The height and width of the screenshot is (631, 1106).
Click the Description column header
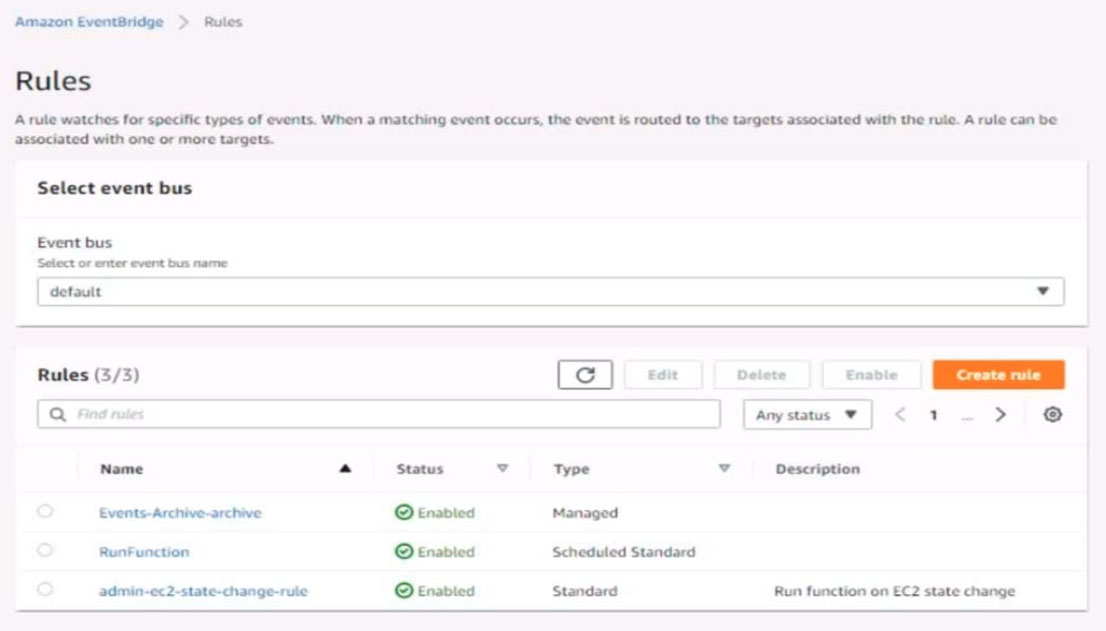[x=818, y=469]
